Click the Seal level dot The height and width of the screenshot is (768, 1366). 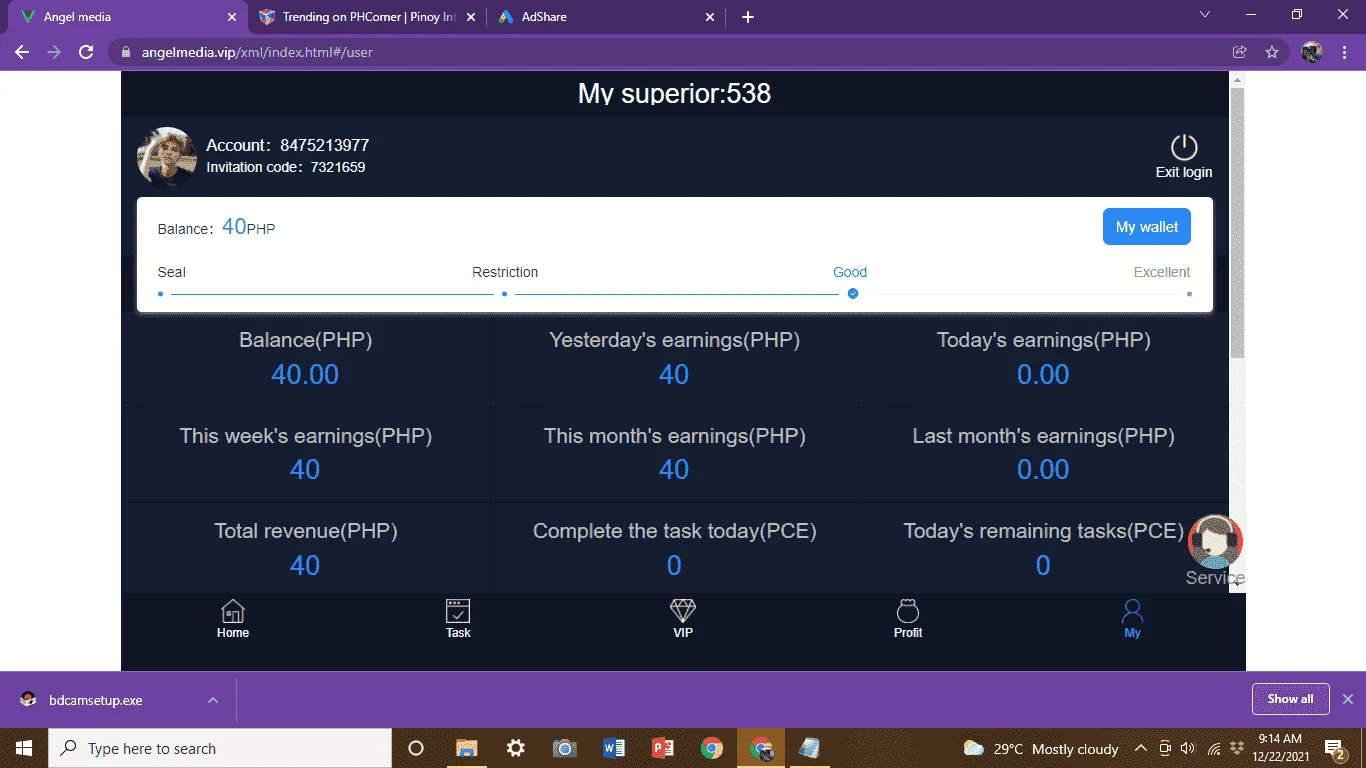point(160,294)
